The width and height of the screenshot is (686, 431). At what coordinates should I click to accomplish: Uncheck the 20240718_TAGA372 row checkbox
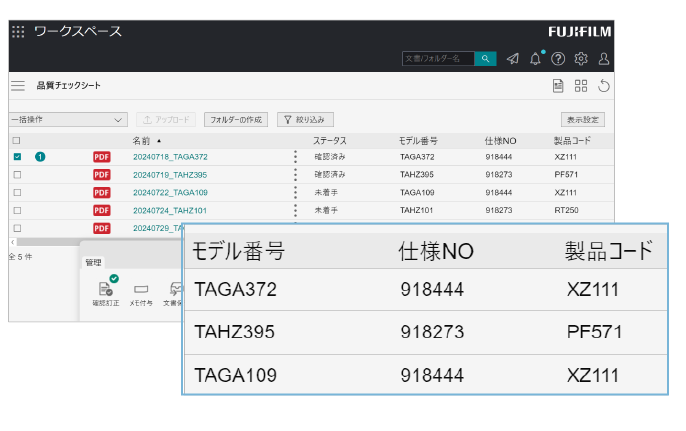(x=17, y=157)
